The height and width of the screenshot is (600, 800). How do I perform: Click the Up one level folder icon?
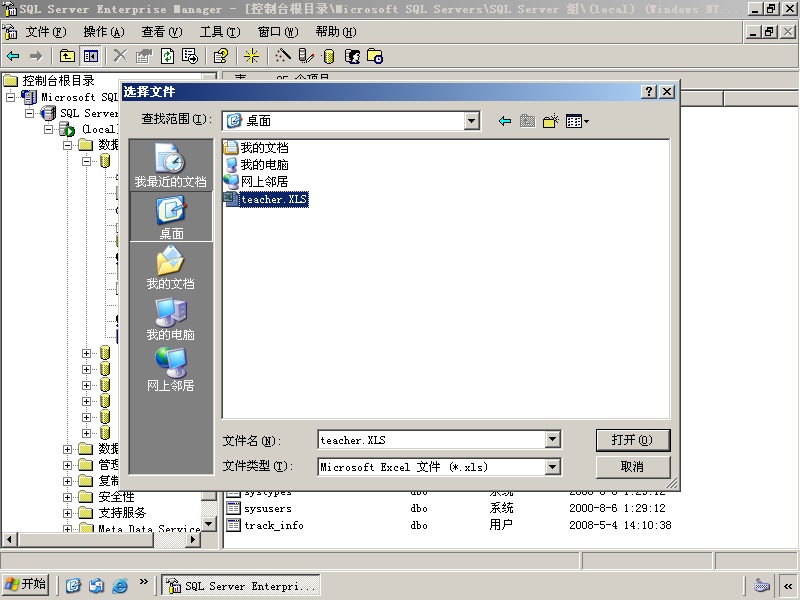pyautogui.click(x=67, y=56)
